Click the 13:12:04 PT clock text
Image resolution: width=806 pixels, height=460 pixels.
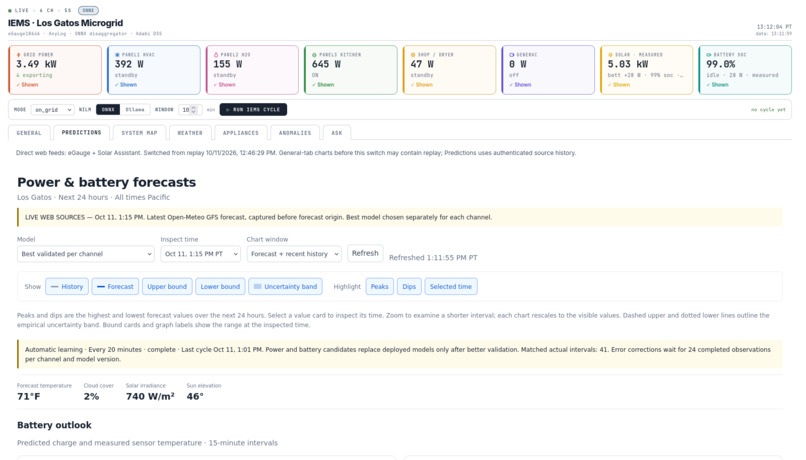[x=774, y=27]
